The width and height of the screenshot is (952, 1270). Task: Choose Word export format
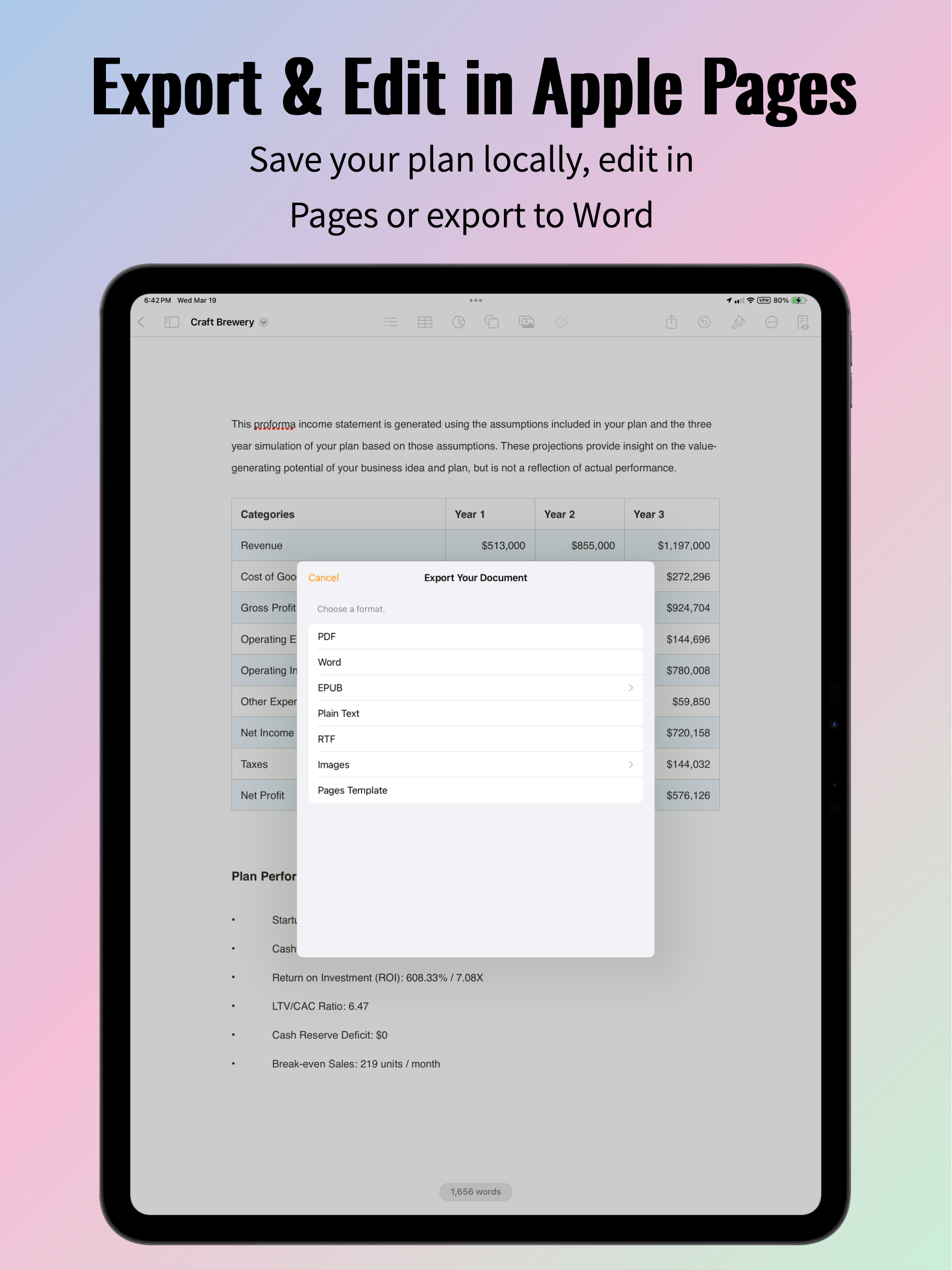(x=476, y=662)
